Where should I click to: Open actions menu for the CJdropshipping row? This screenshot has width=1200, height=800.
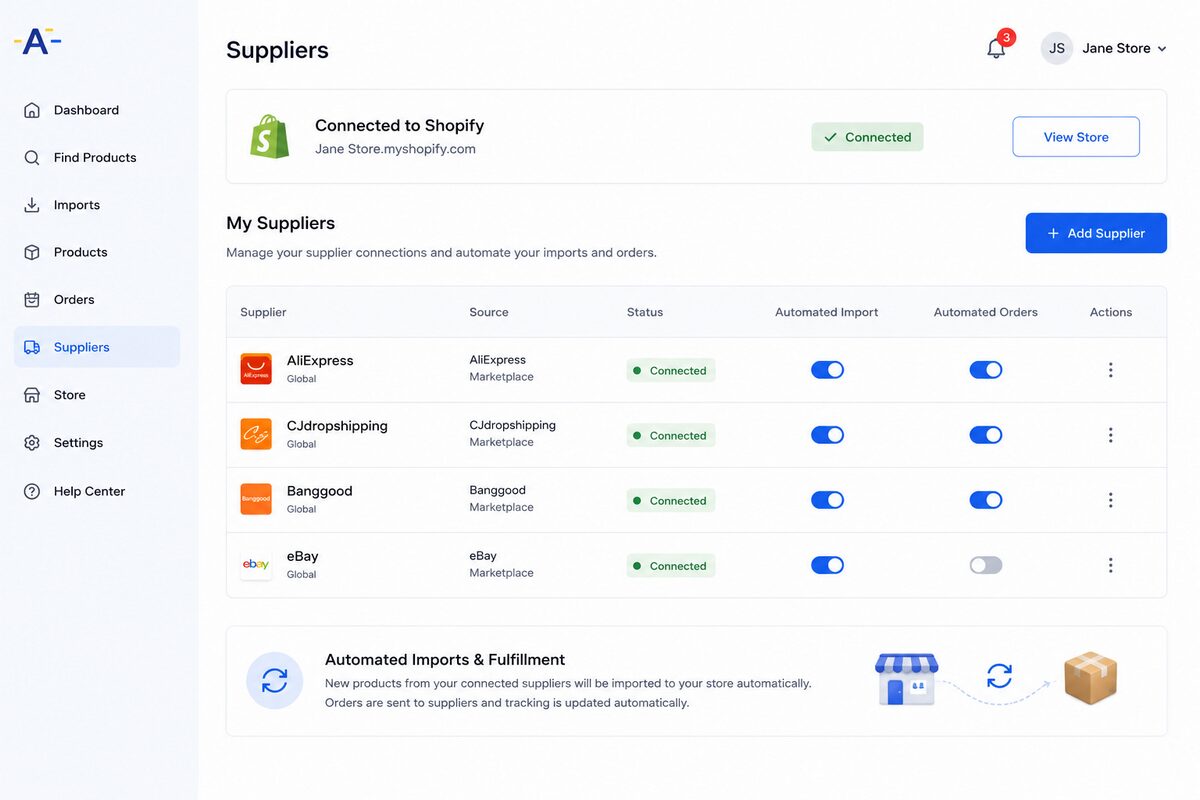(x=1110, y=435)
